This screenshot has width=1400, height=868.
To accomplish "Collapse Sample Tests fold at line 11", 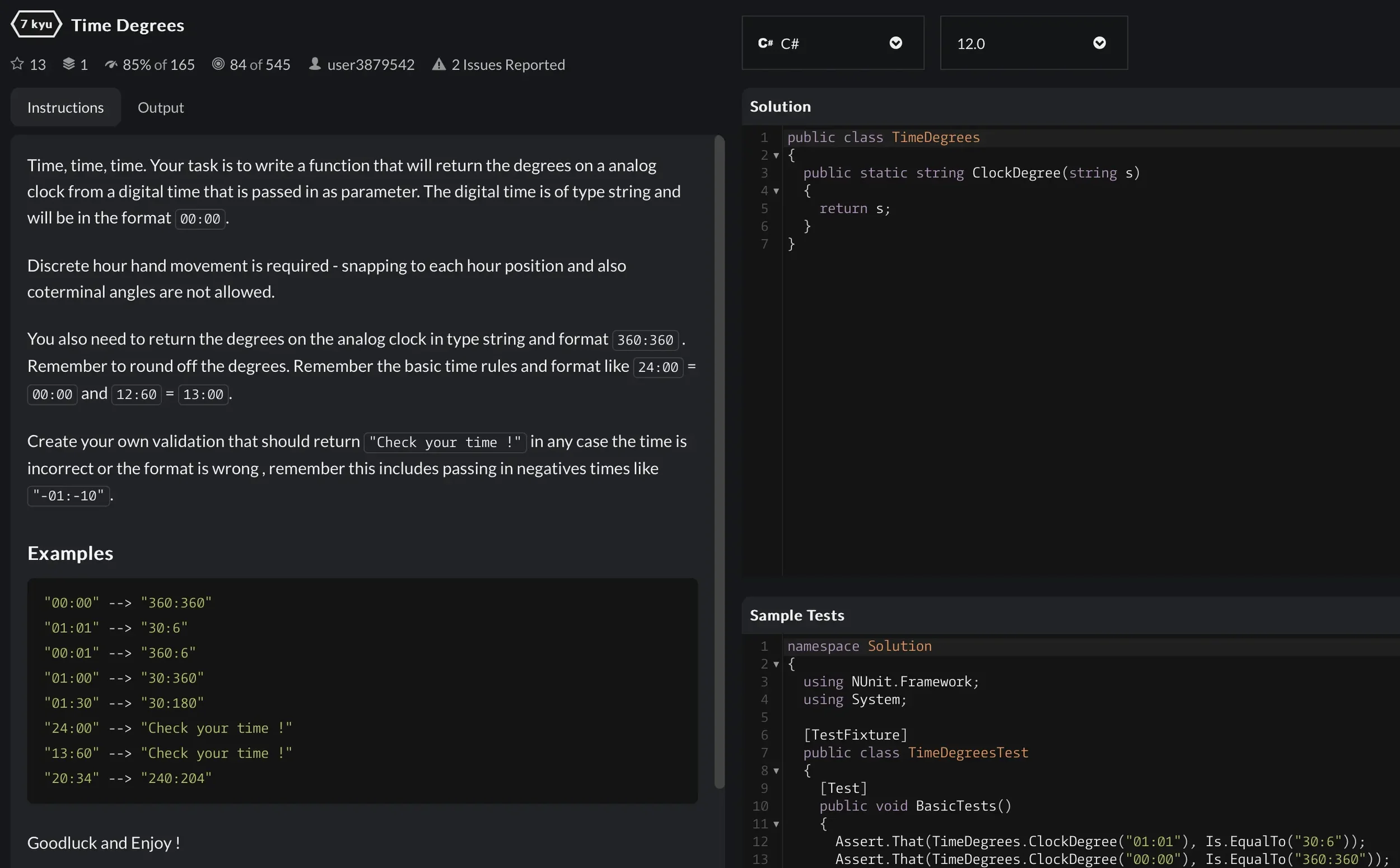I will (776, 824).
